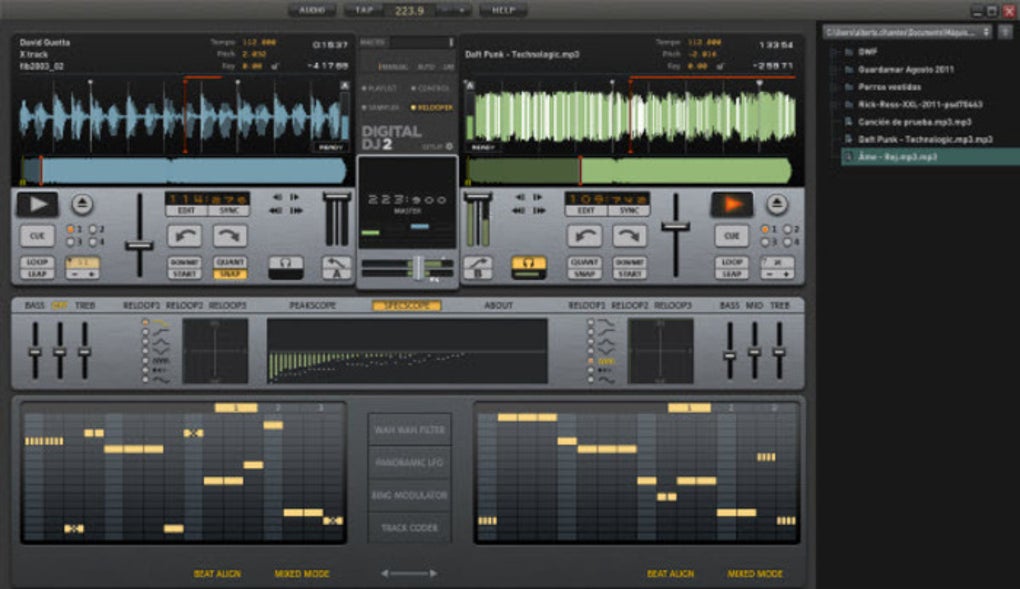Open the setup gear next to Digital DJ 2 logo
Screen dimensions: 1020x589
[449, 146]
